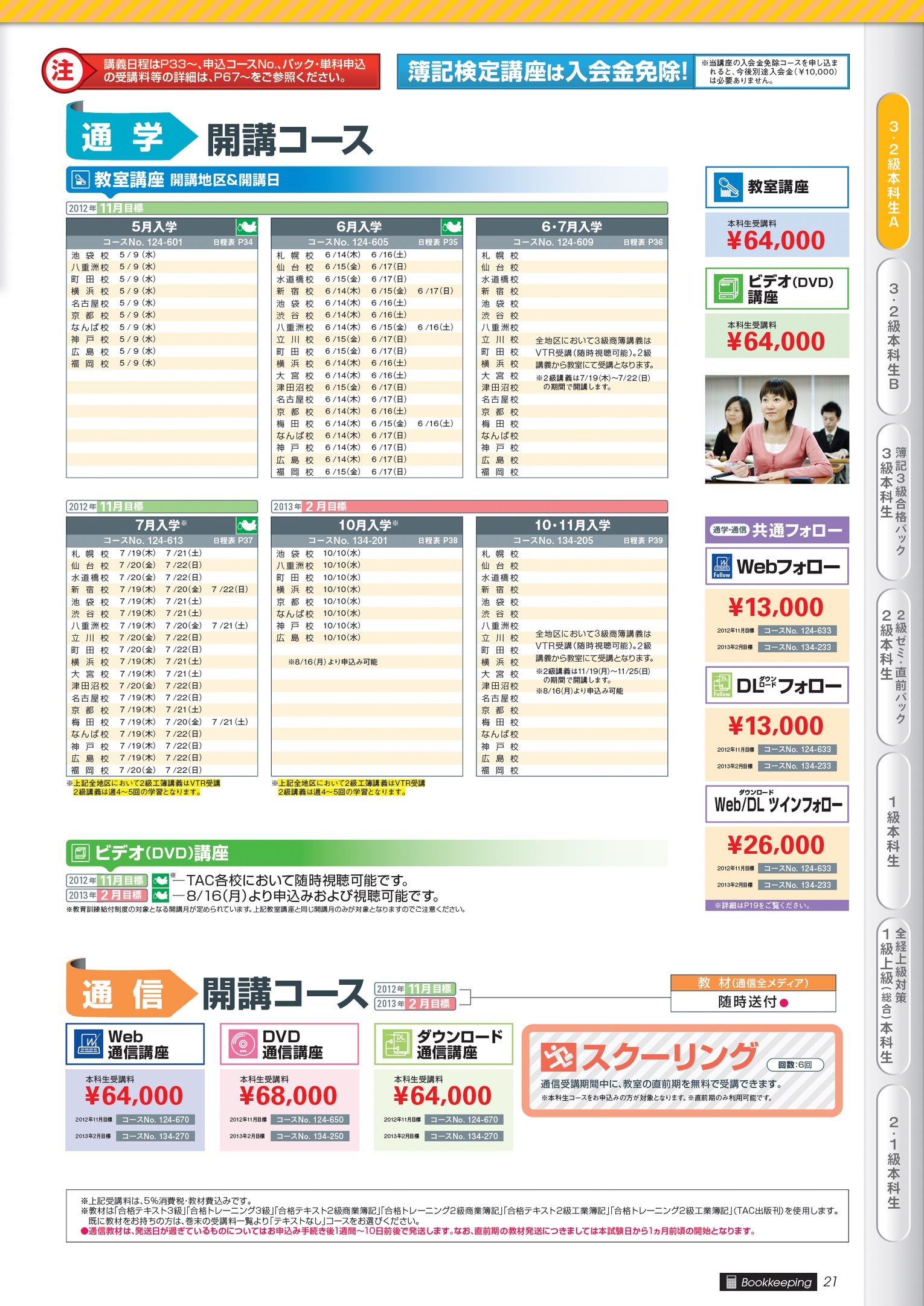924x1306 pixels.
Task: Click the 簿記検定講座は入会金免除 banner
Action: (547, 71)
